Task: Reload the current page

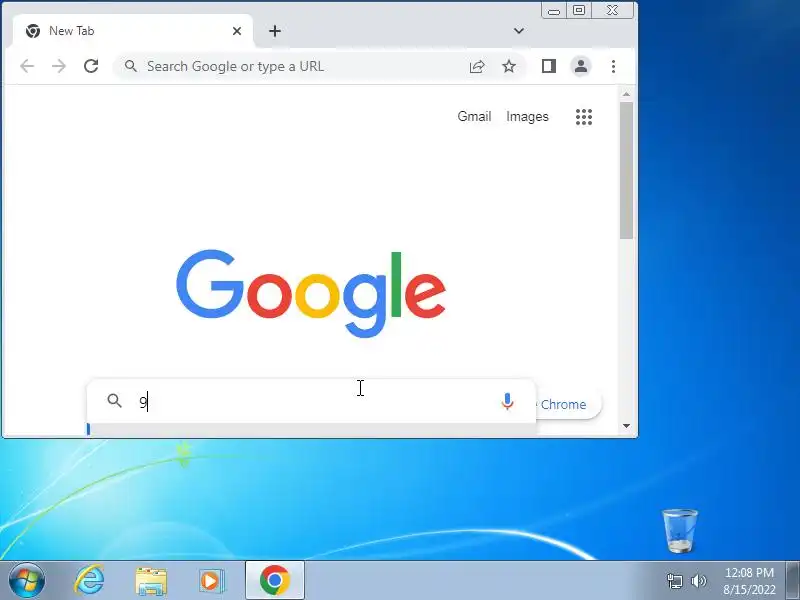Action: (x=91, y=66)
